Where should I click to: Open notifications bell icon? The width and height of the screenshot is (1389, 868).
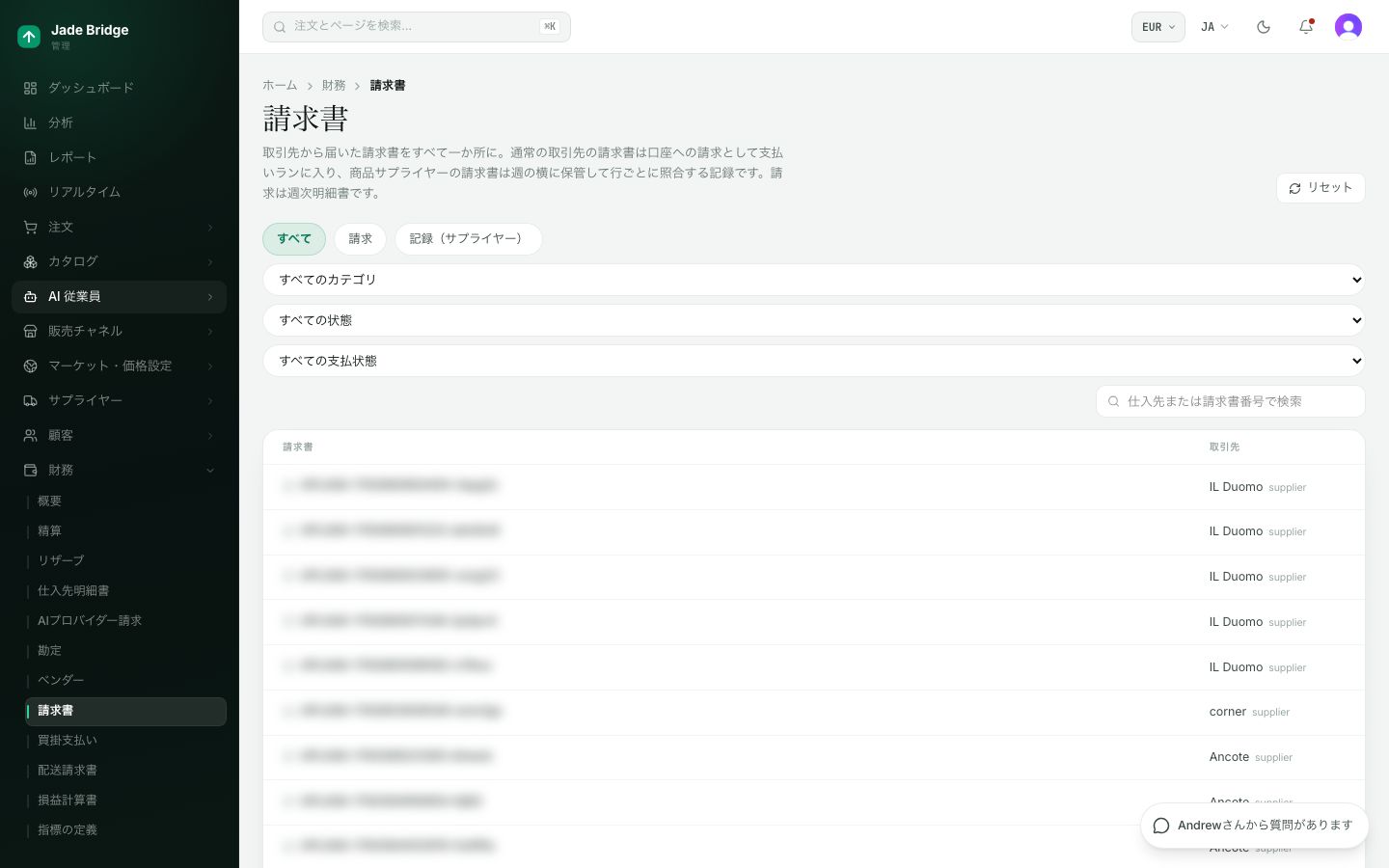[x=1306, y=27]
